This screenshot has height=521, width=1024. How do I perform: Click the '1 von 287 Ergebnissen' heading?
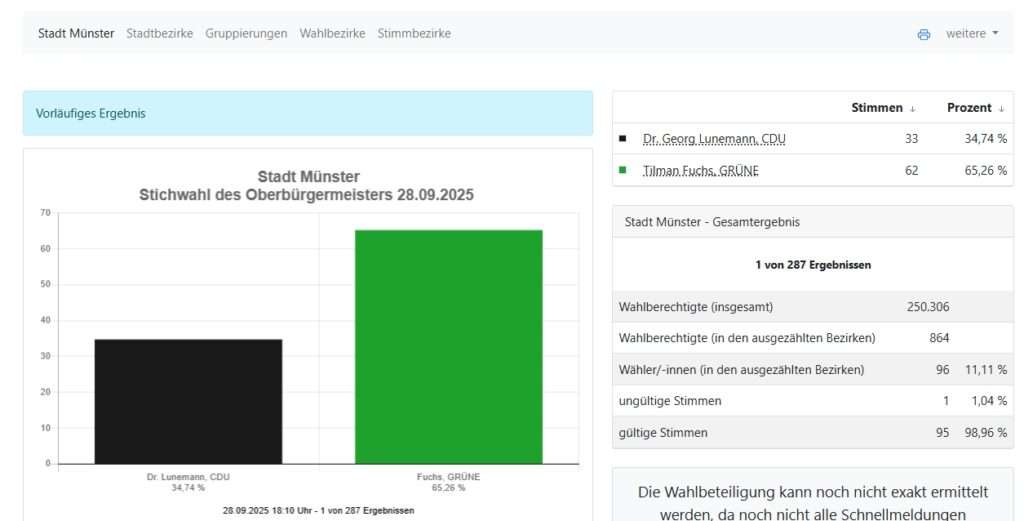click(812, 265)
